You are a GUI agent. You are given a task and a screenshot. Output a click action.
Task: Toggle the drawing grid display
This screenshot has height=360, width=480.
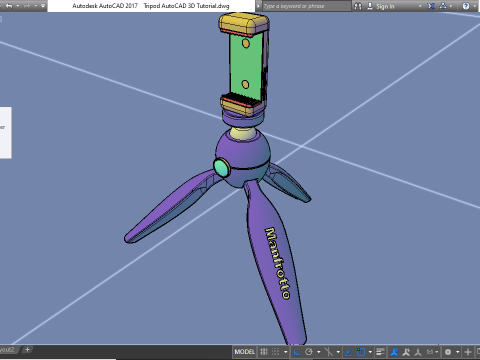point(264,352)
